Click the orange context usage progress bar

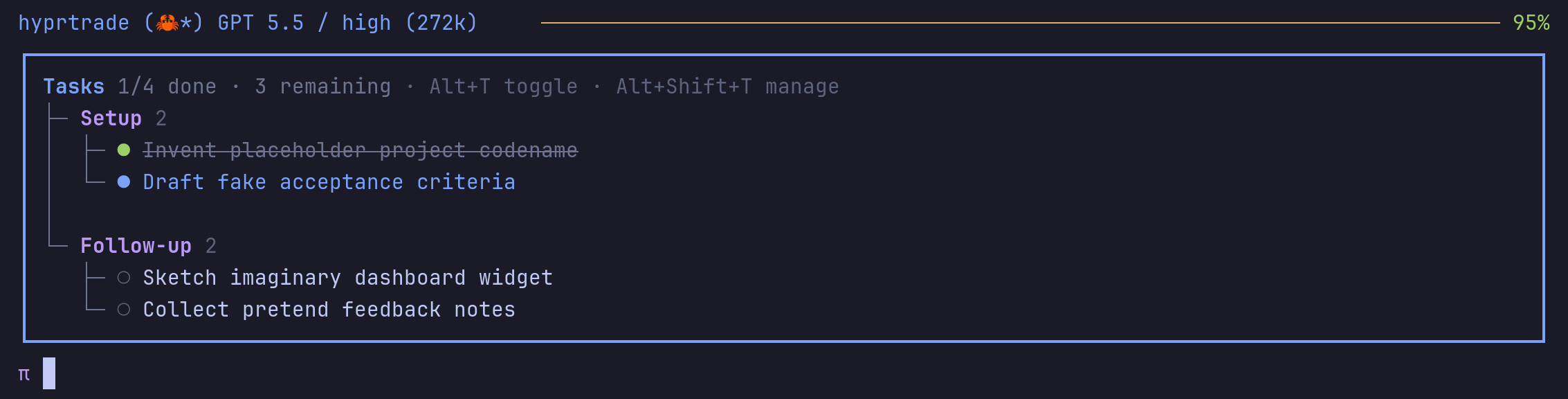click(x=1020, y=23)
